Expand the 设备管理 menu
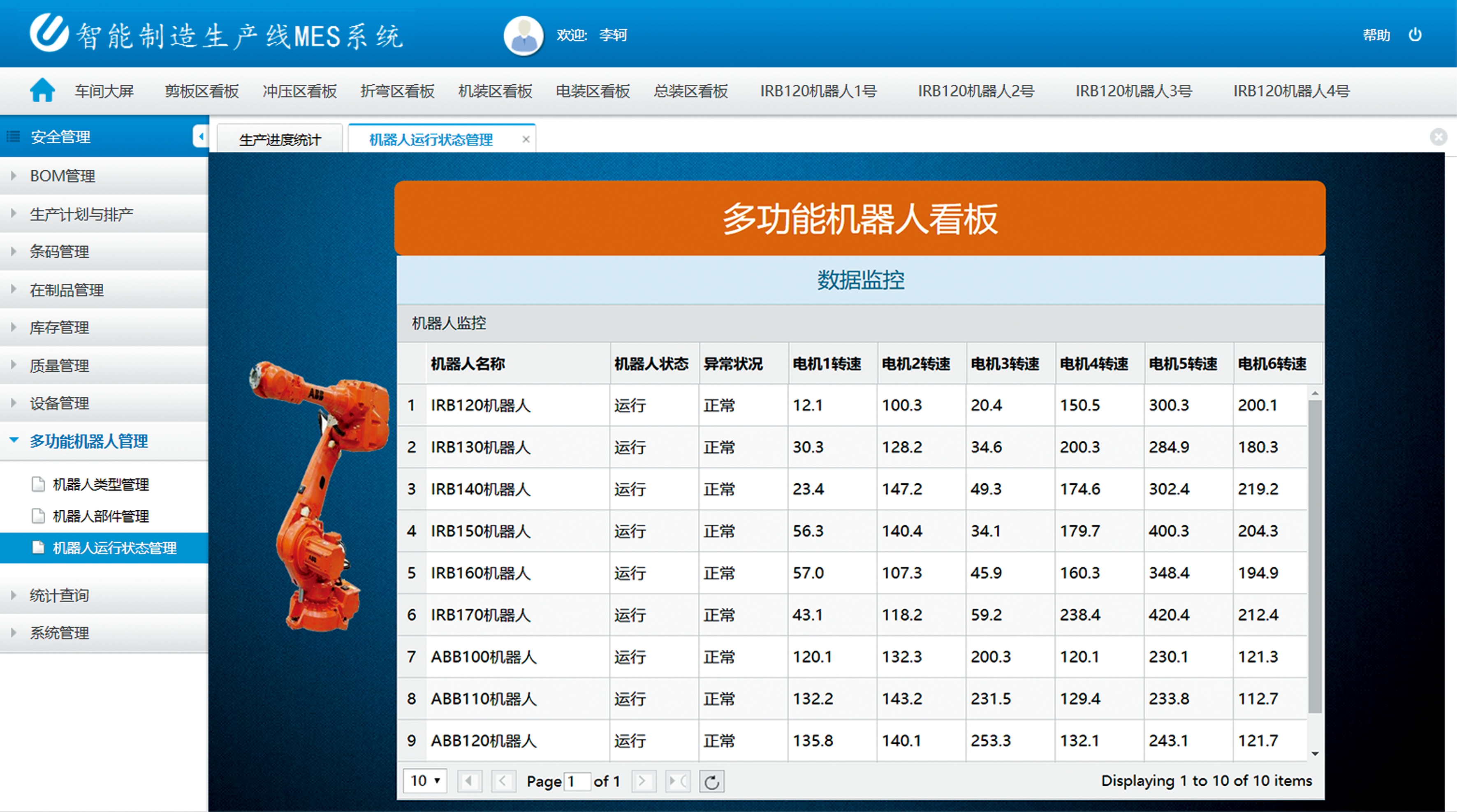The height and width of the screenshot is (812, 1457). (x=104, y=403)
